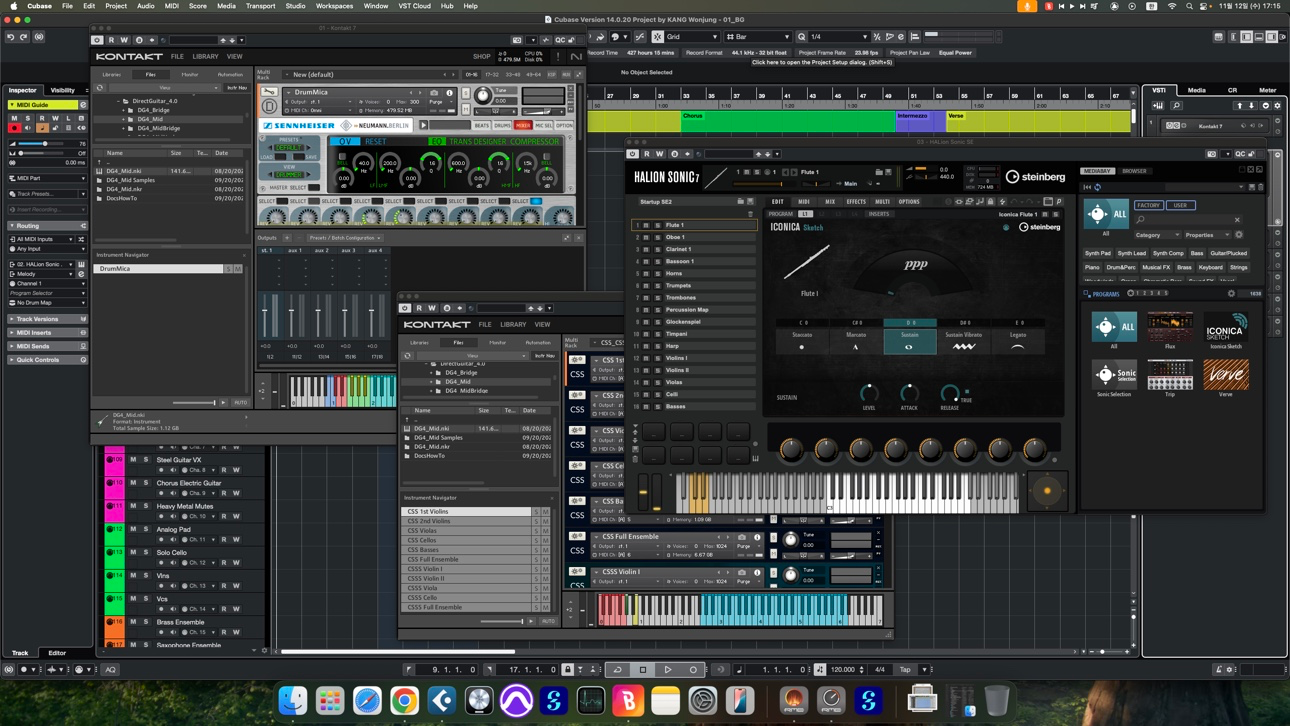Activate the cycle loop button in transport
This screenshot has height=726, width=1290.
point(617,670)
